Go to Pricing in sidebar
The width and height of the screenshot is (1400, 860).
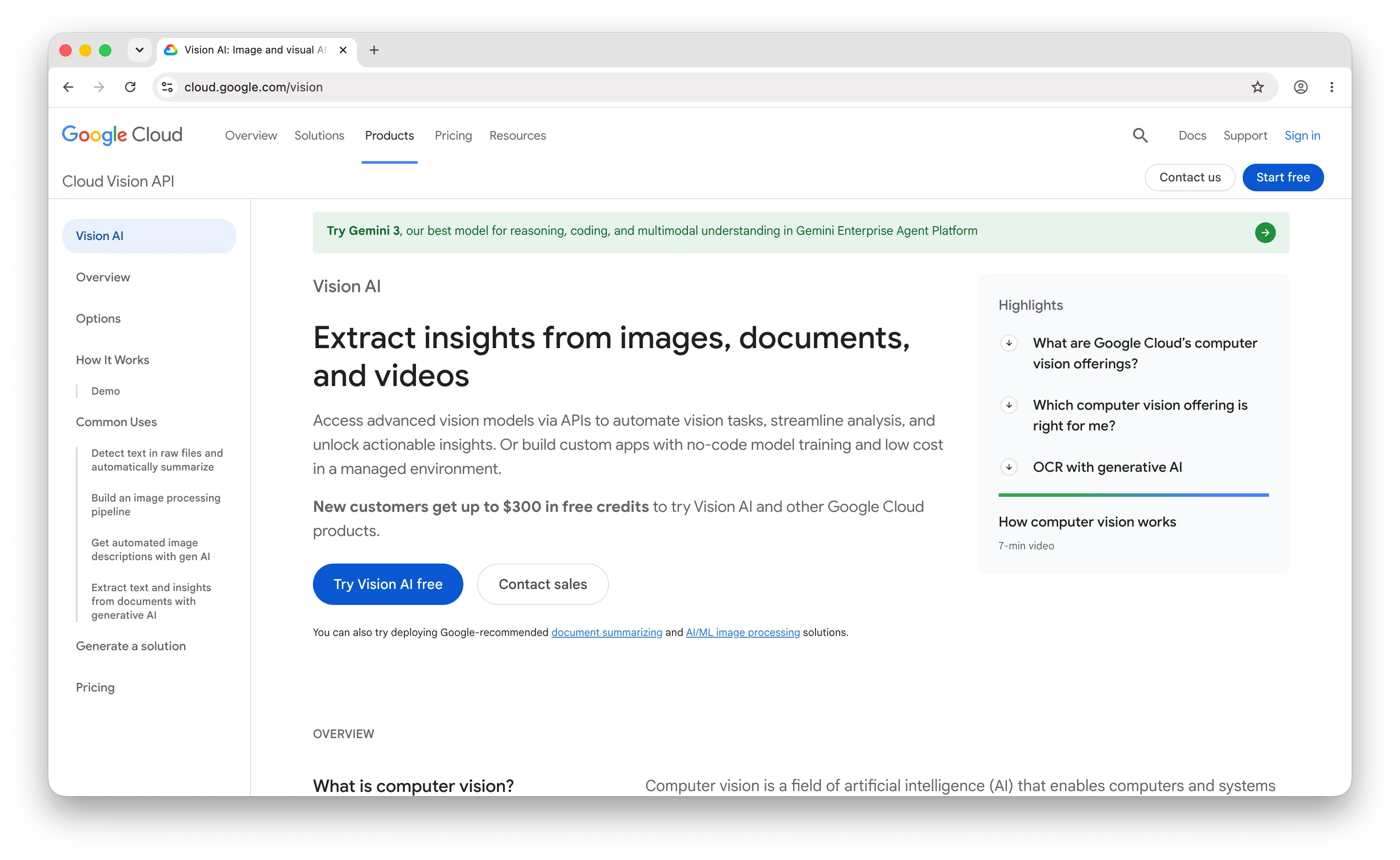pyautogui.click(x=96, y=687)
